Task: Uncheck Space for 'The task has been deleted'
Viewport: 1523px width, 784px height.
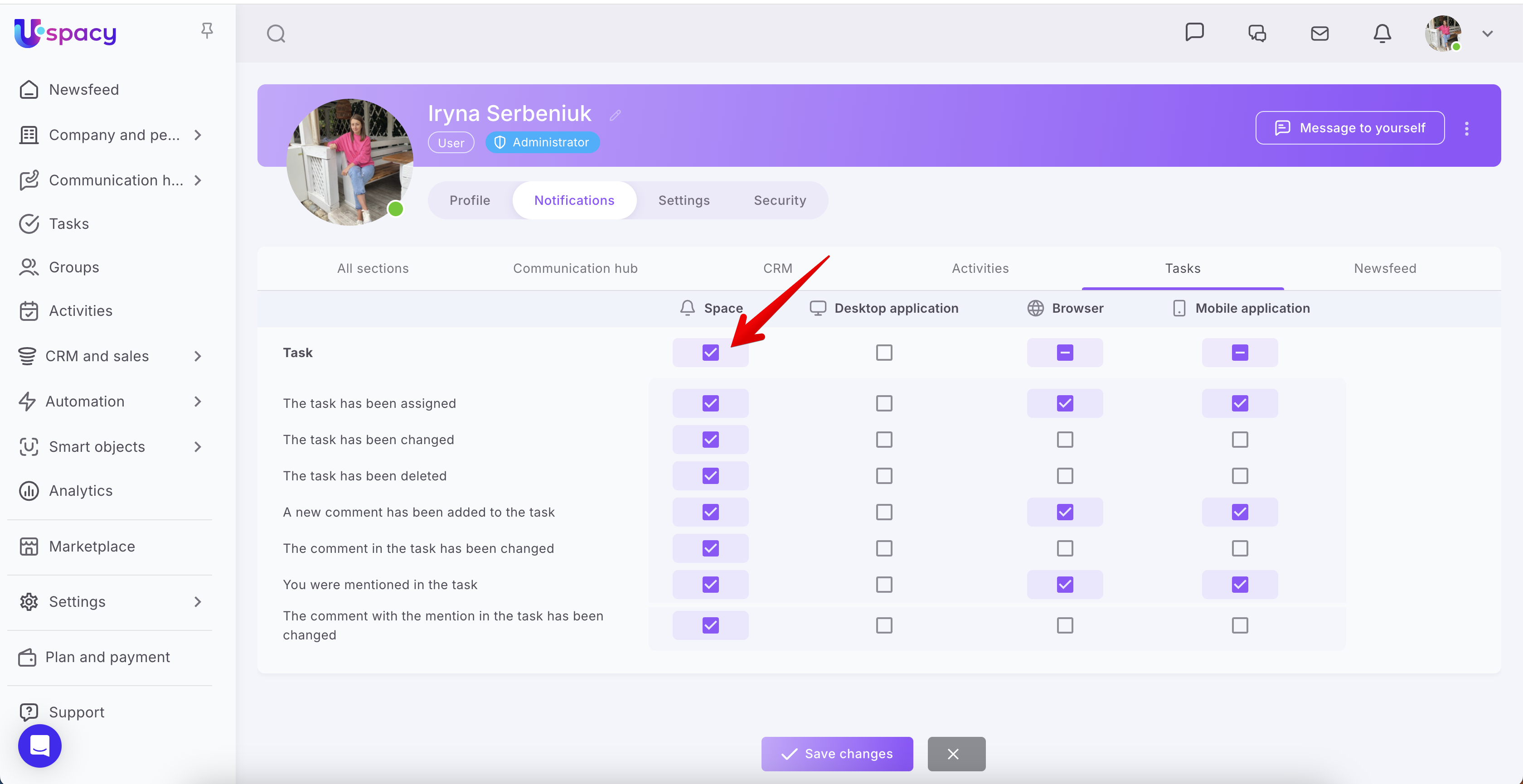Action: [x=710, y=476]
